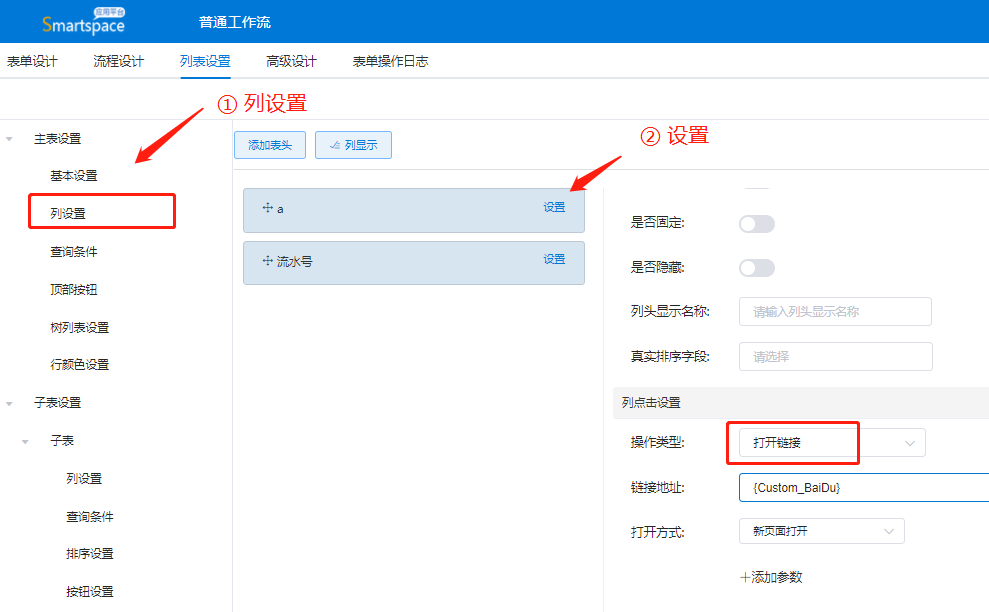The image size is (989, 612).
Task: Toggle the 是否固定 switch
Action: [x=756, y=224]
